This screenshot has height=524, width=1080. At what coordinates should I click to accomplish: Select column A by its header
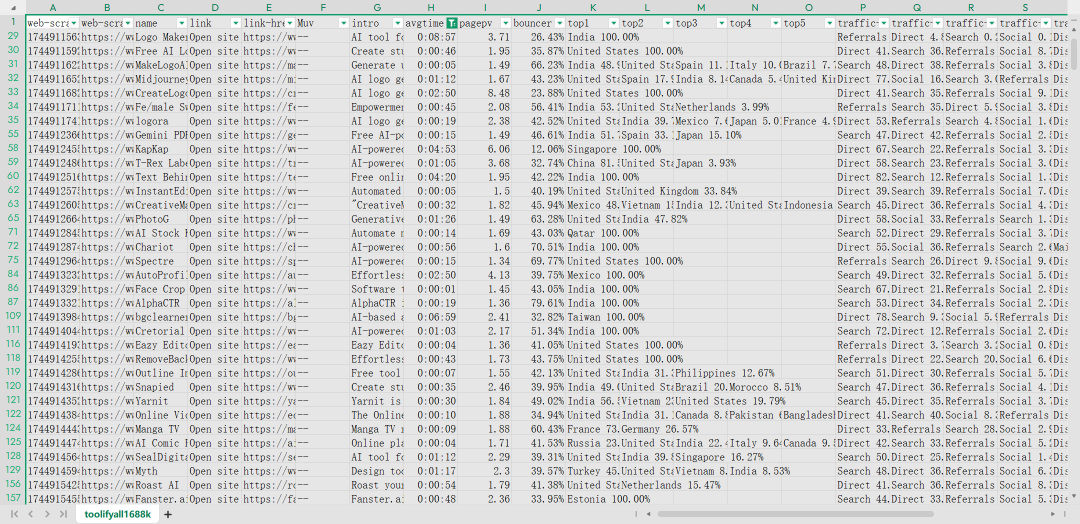coord(52,9)
